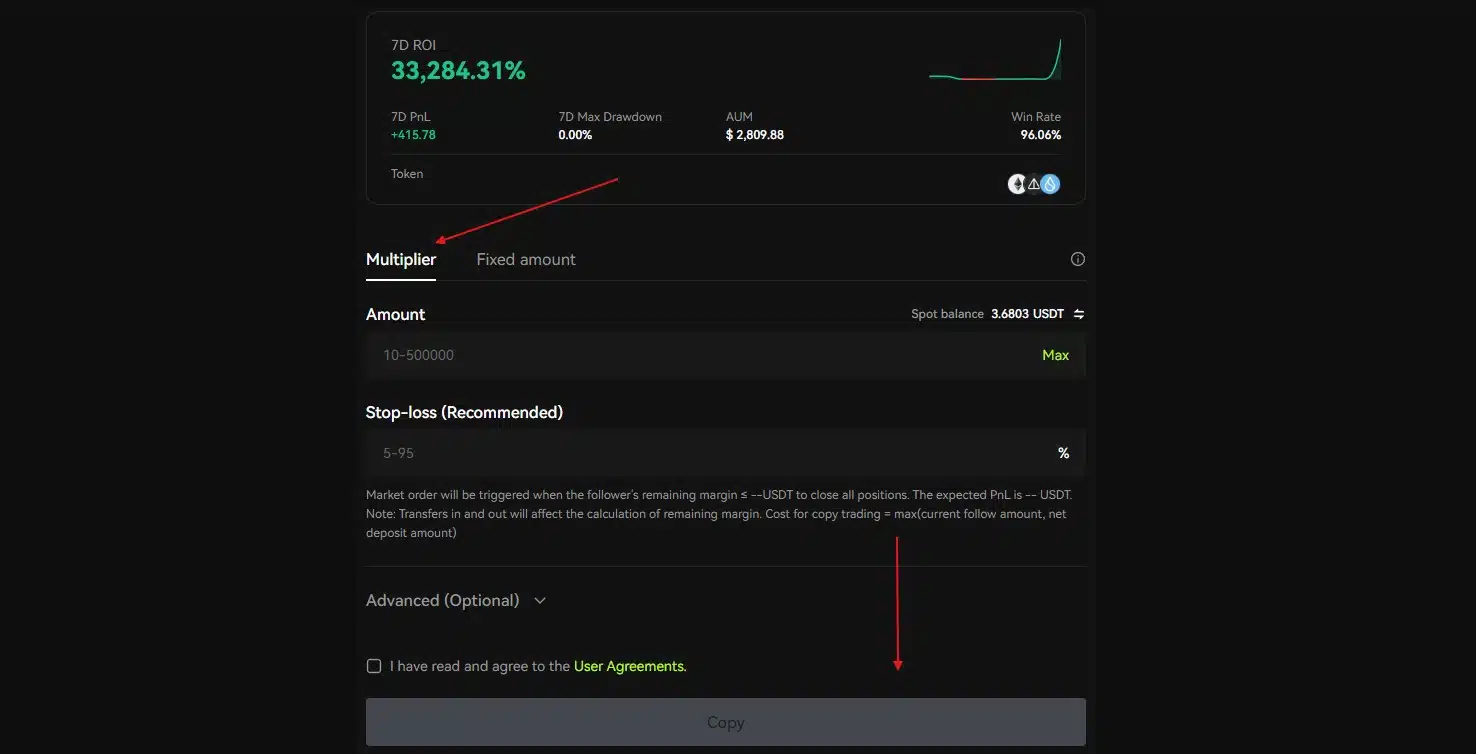The image size is (1476, 754).
Task: Click the transfer icon next to Spot balance
Action: click(1078, 313)
